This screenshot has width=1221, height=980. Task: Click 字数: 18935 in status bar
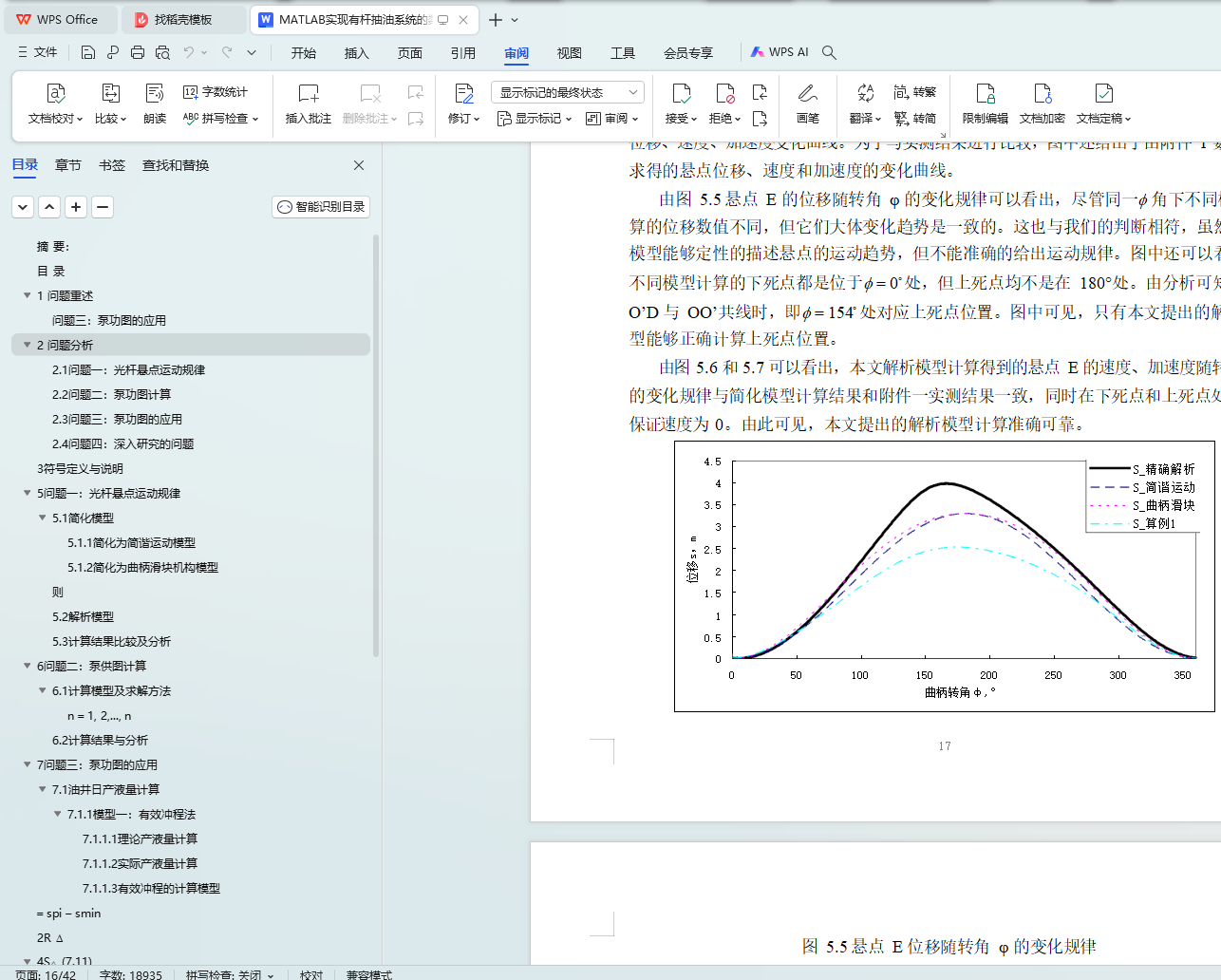point(131,974)
